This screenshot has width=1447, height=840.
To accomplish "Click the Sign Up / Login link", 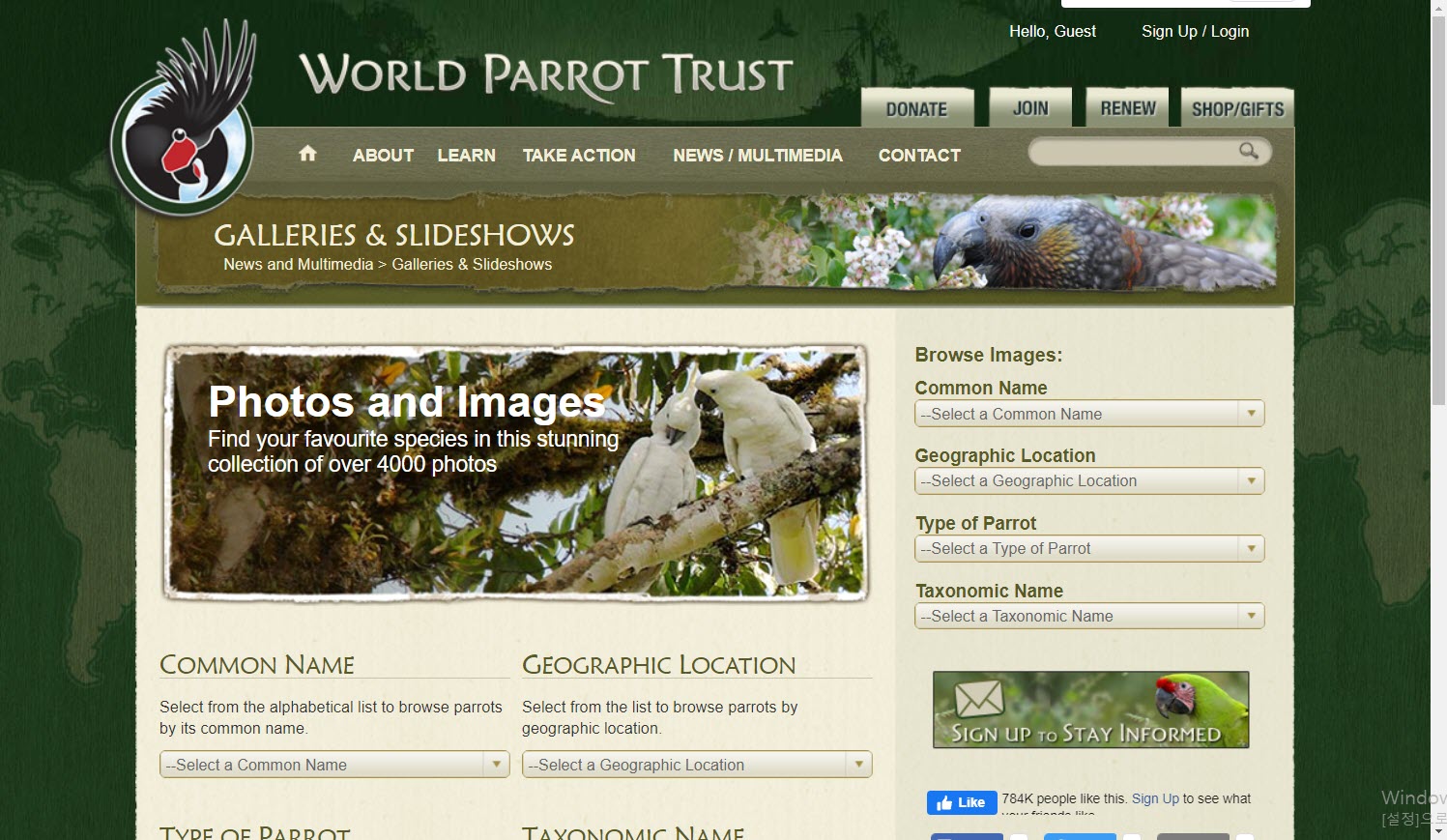I will (1195, 31).
